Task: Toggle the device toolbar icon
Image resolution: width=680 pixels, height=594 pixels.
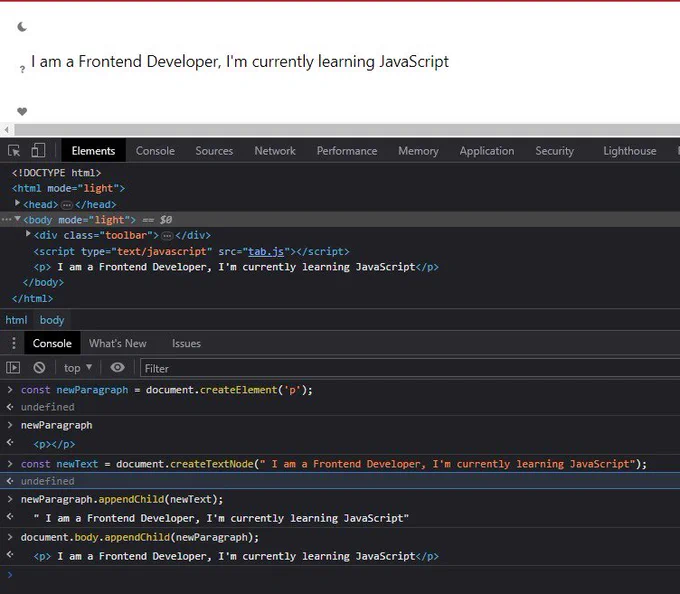Action: click(x=38, y=150)
